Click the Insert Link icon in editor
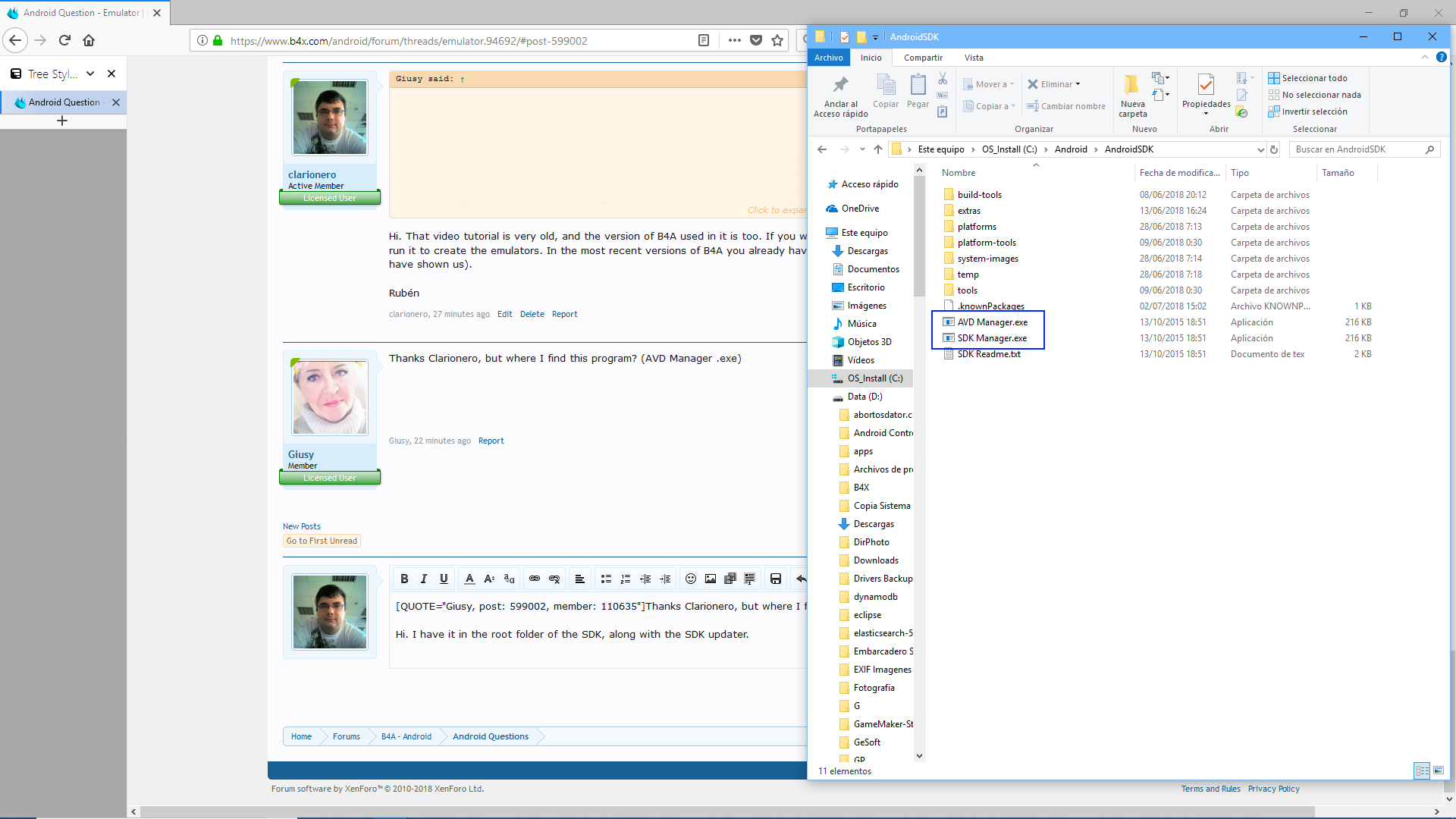The height and width of the screenshot is (819, 1456). (x=535, y=578)
